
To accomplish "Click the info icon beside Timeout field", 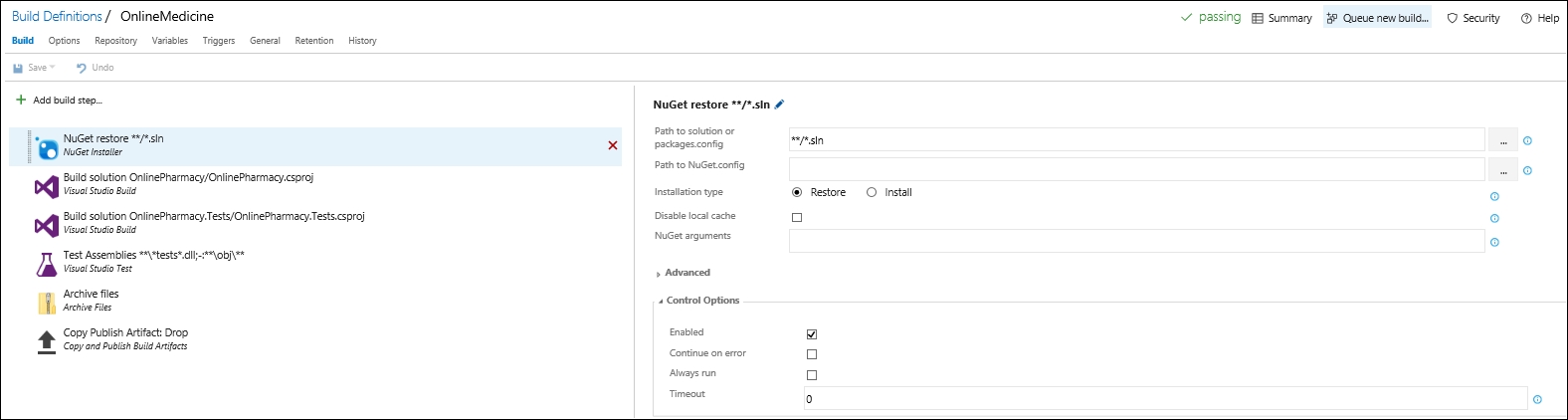I will (1537, 399).
